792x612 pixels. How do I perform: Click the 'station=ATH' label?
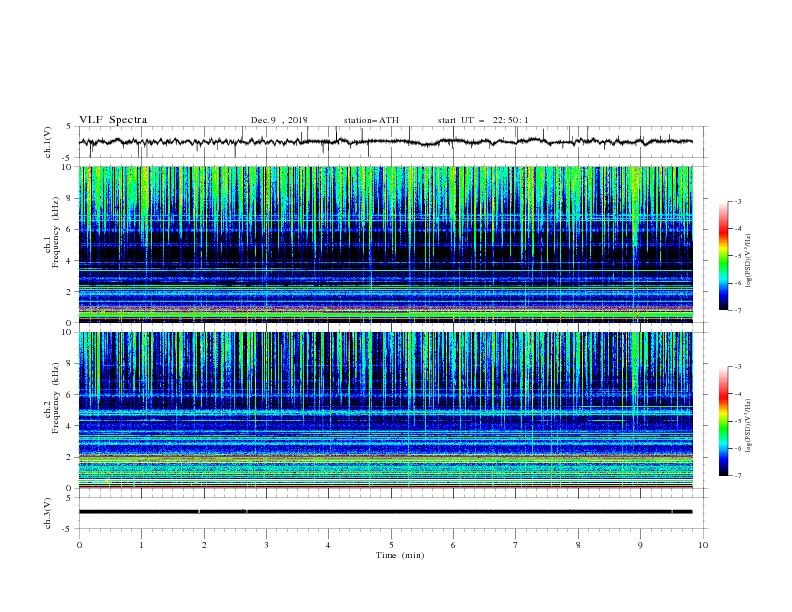click(371, 120)
